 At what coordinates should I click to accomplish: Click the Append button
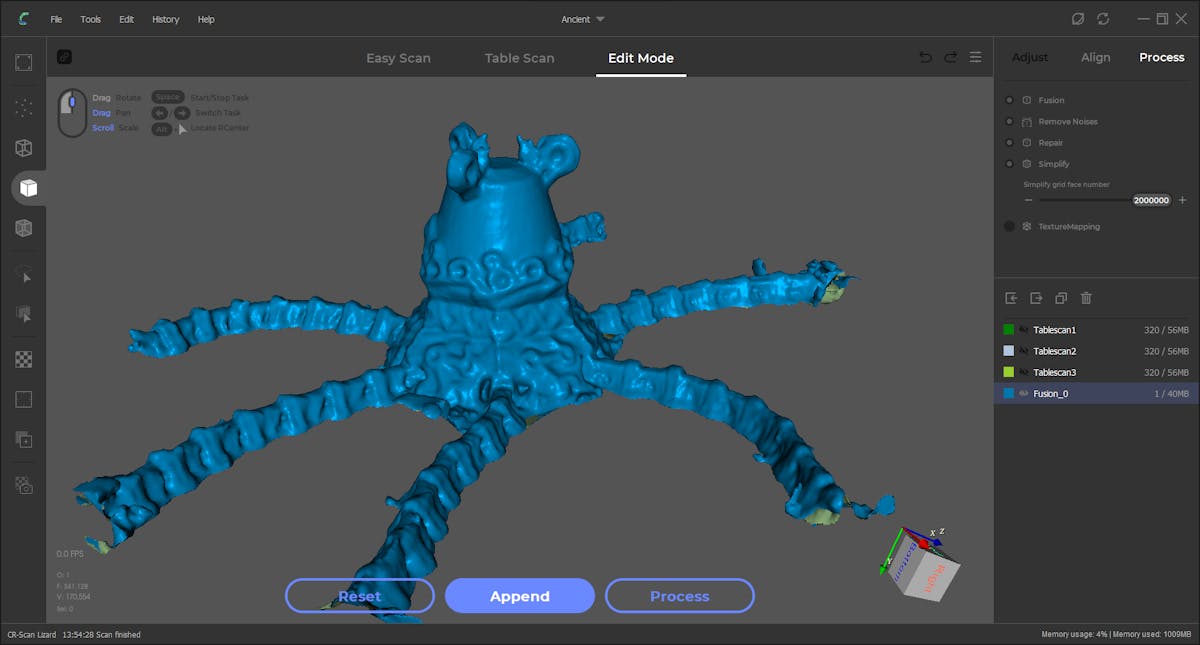(519, 596)
